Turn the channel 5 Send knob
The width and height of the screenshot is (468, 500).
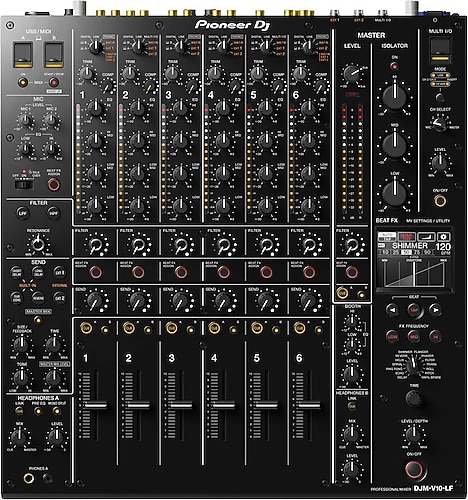point(266,301)
